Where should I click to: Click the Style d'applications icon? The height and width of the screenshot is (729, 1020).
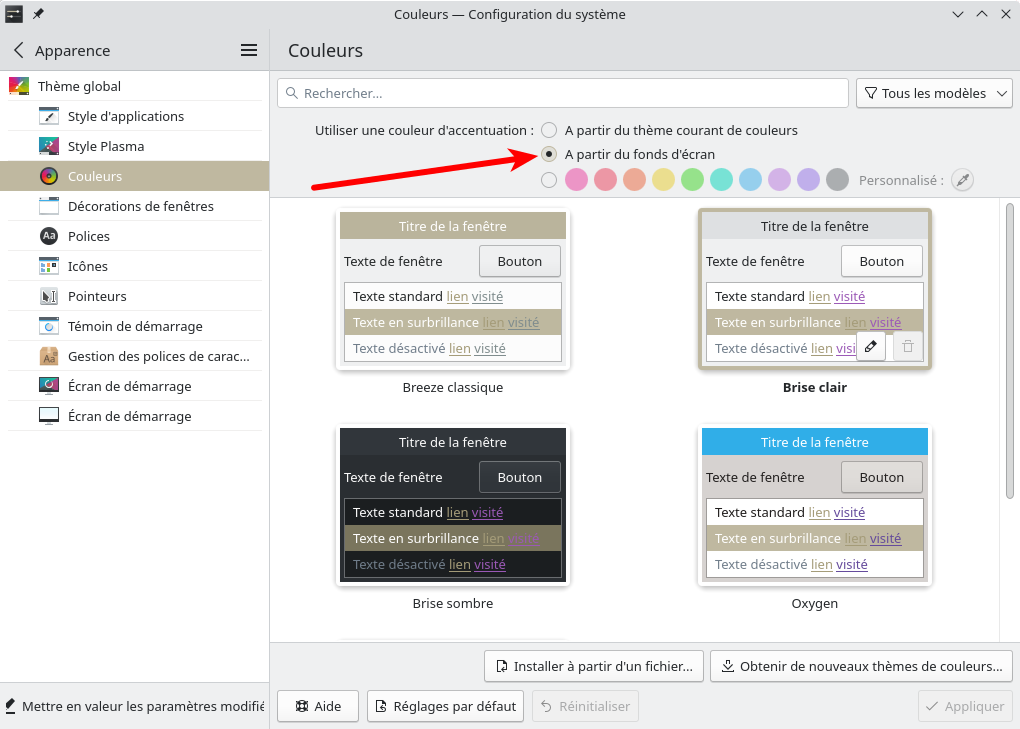pyautogui.click(x=49, y=116)
